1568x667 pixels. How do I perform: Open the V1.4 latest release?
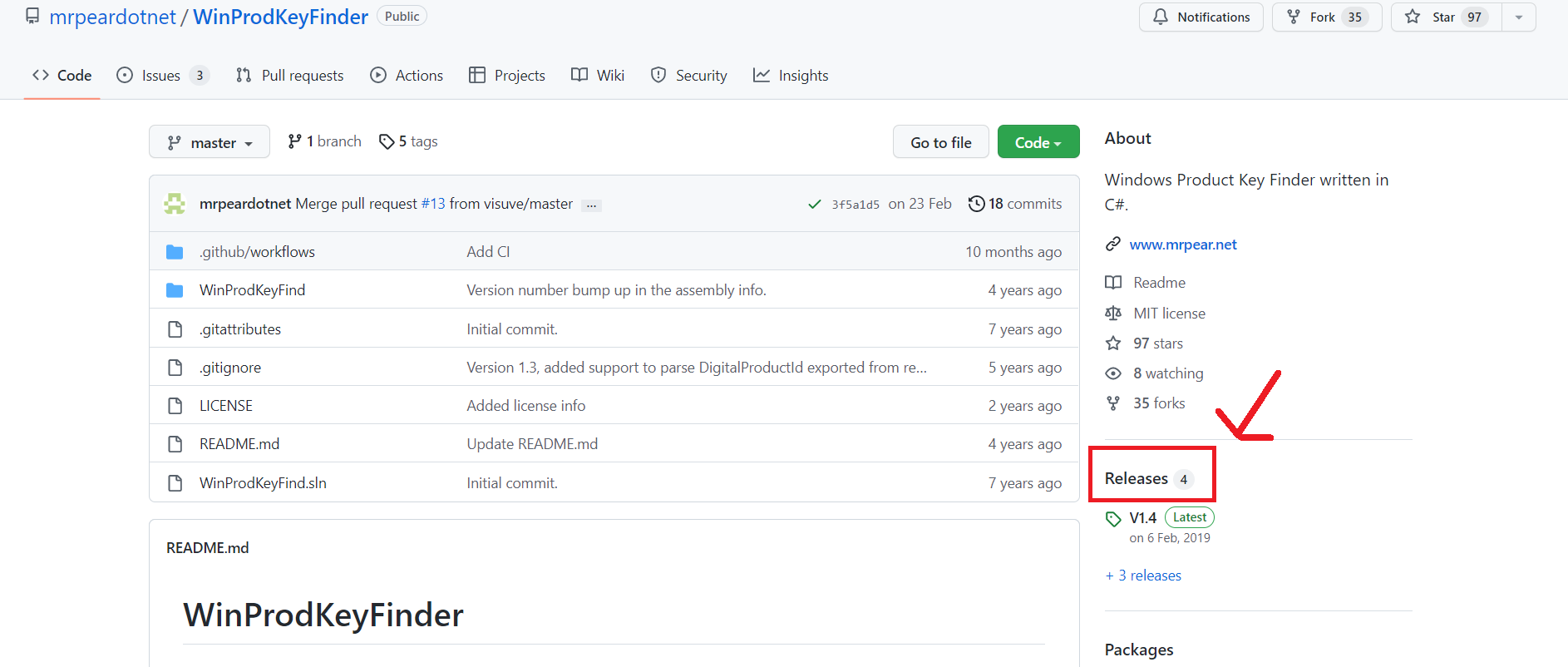click(x=1142, y=518)
